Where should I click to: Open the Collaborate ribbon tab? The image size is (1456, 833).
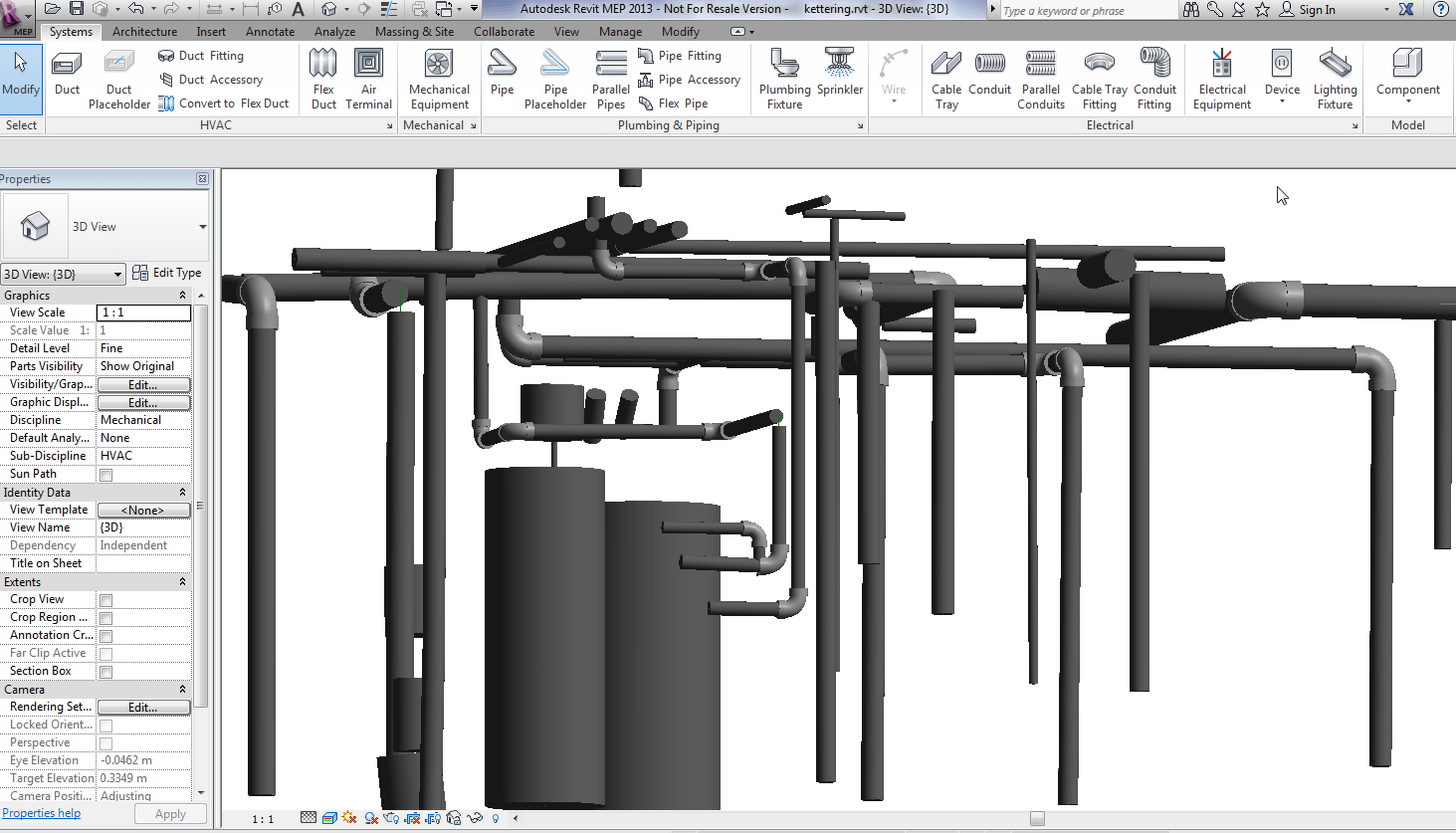click(x=504, y=31)
